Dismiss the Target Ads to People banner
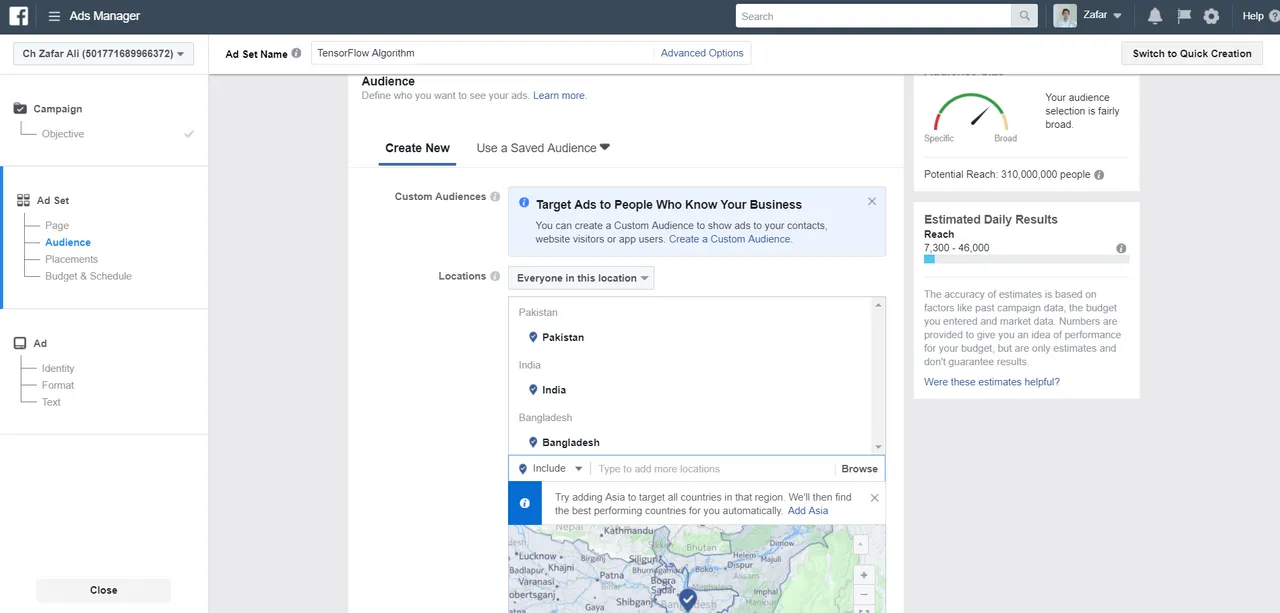 (x=872, y=201)
